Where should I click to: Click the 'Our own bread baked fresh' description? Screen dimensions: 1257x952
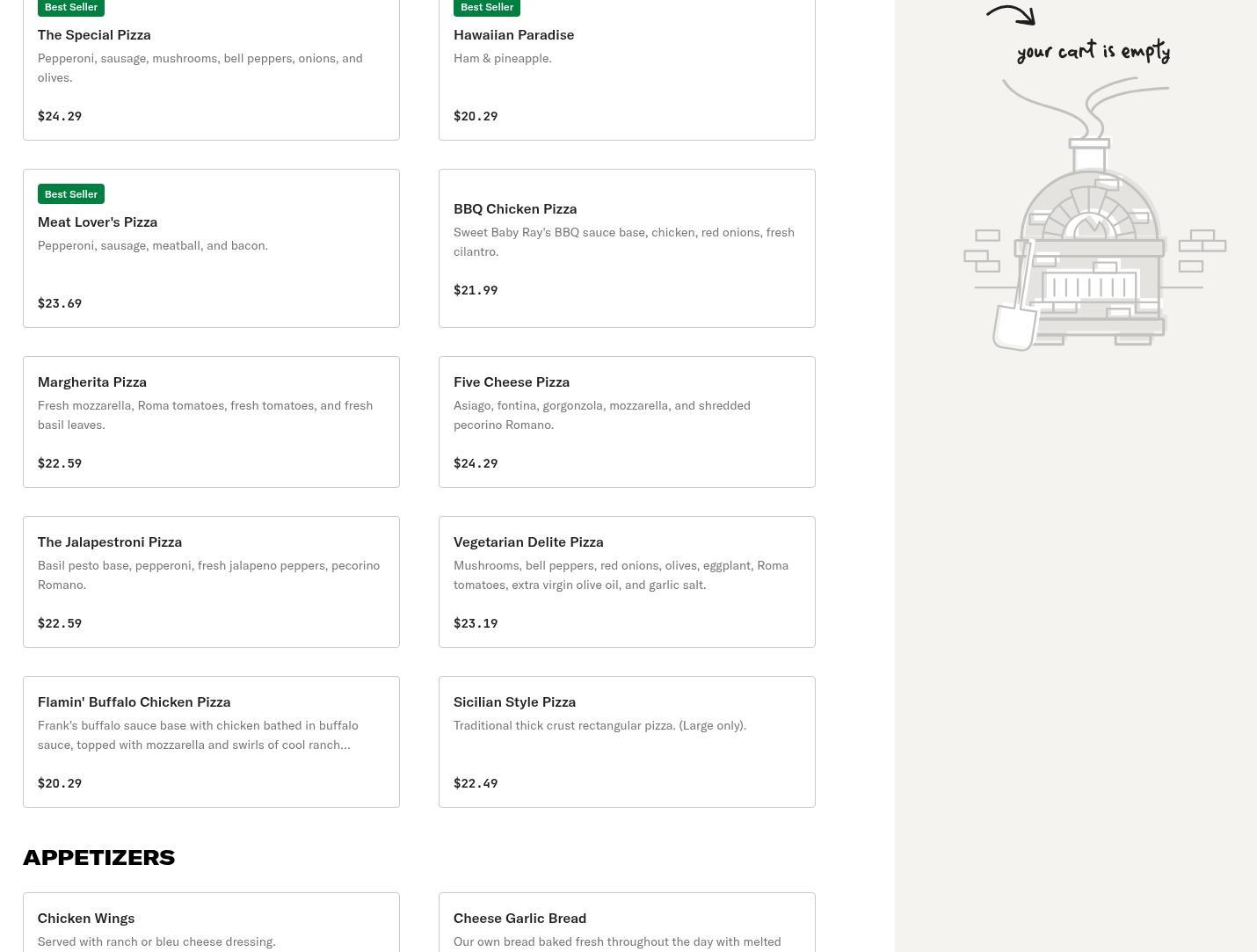pos(617,941)
